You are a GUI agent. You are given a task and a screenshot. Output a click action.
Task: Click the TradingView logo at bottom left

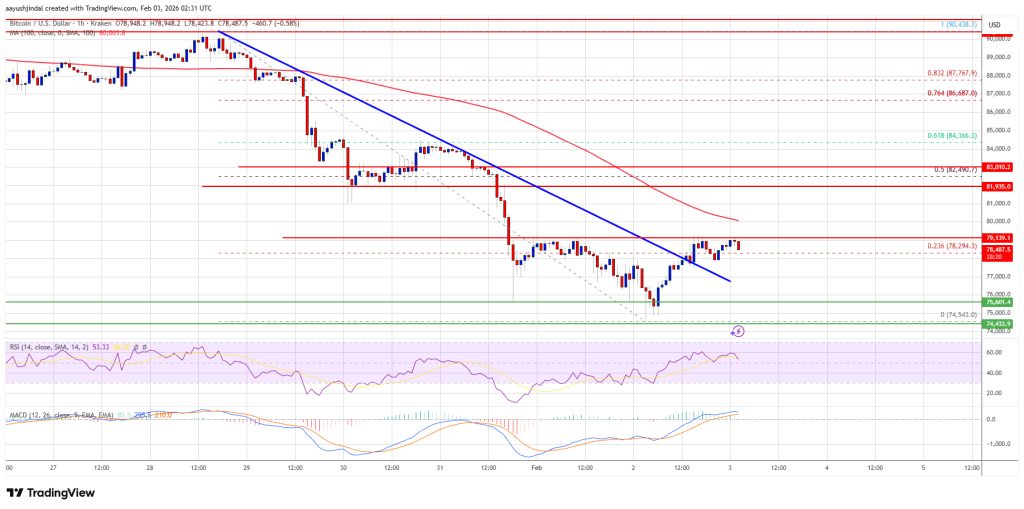pos(50,493)
